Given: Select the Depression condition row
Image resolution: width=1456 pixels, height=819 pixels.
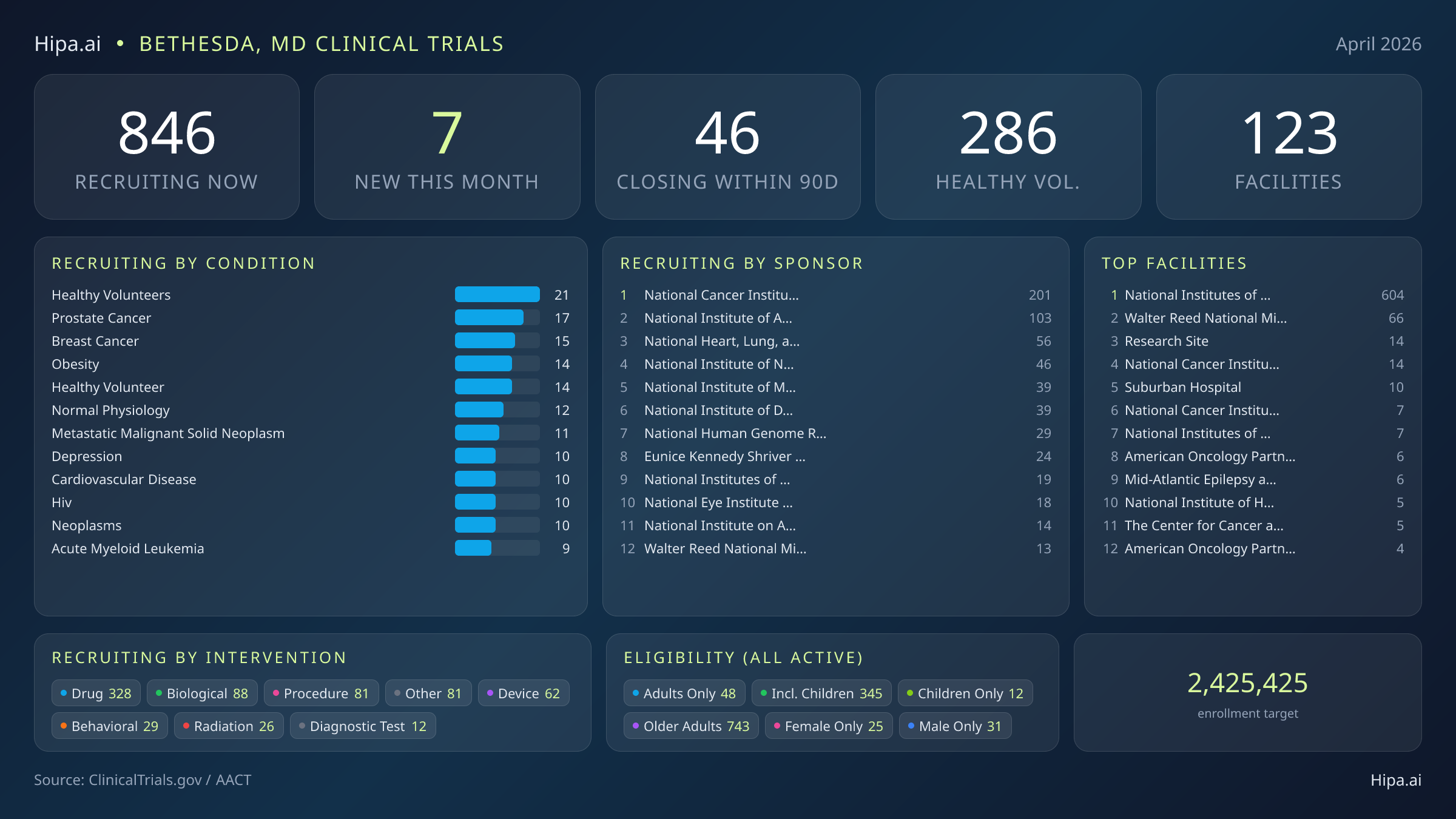Looking at the screenshot, I should pyautogui.click(x=311, y=456).
